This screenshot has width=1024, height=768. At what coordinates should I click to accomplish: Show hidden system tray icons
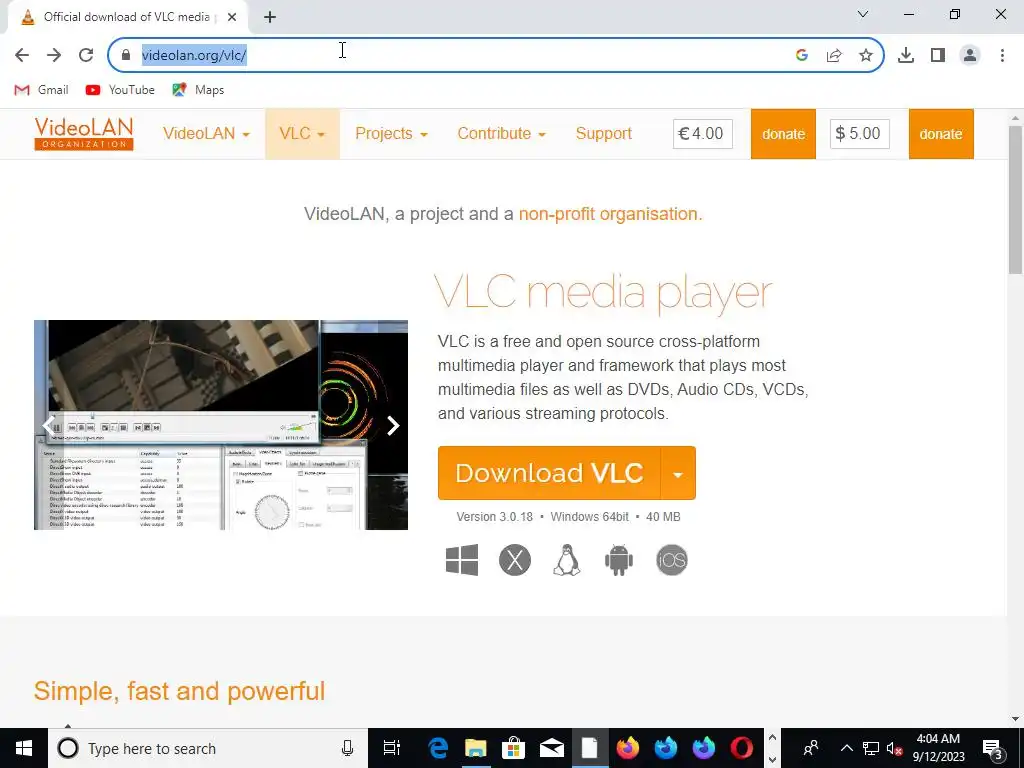tap(846, 748)
